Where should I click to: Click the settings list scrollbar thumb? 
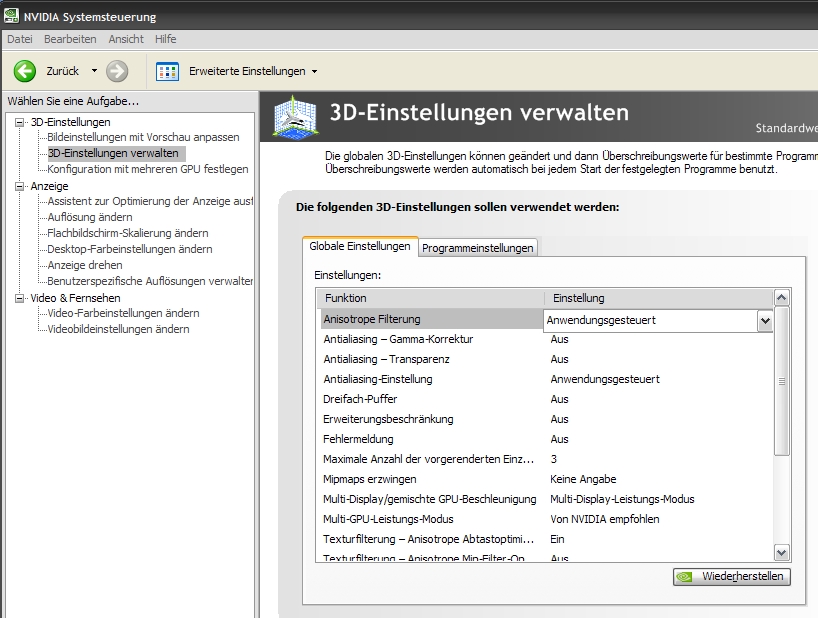point(781,381)
